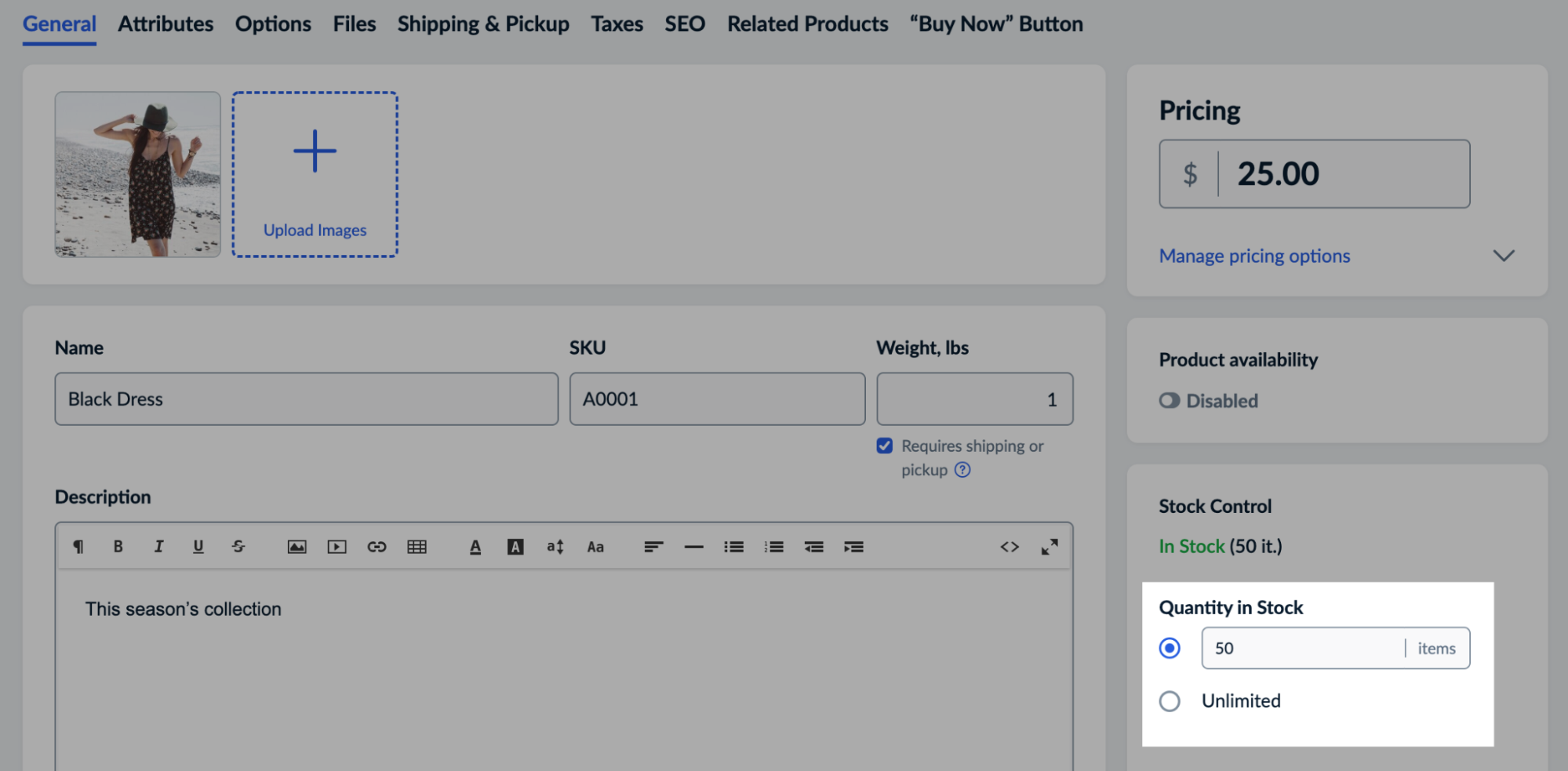Expand the Manage pricing options section

point(1253,256)
